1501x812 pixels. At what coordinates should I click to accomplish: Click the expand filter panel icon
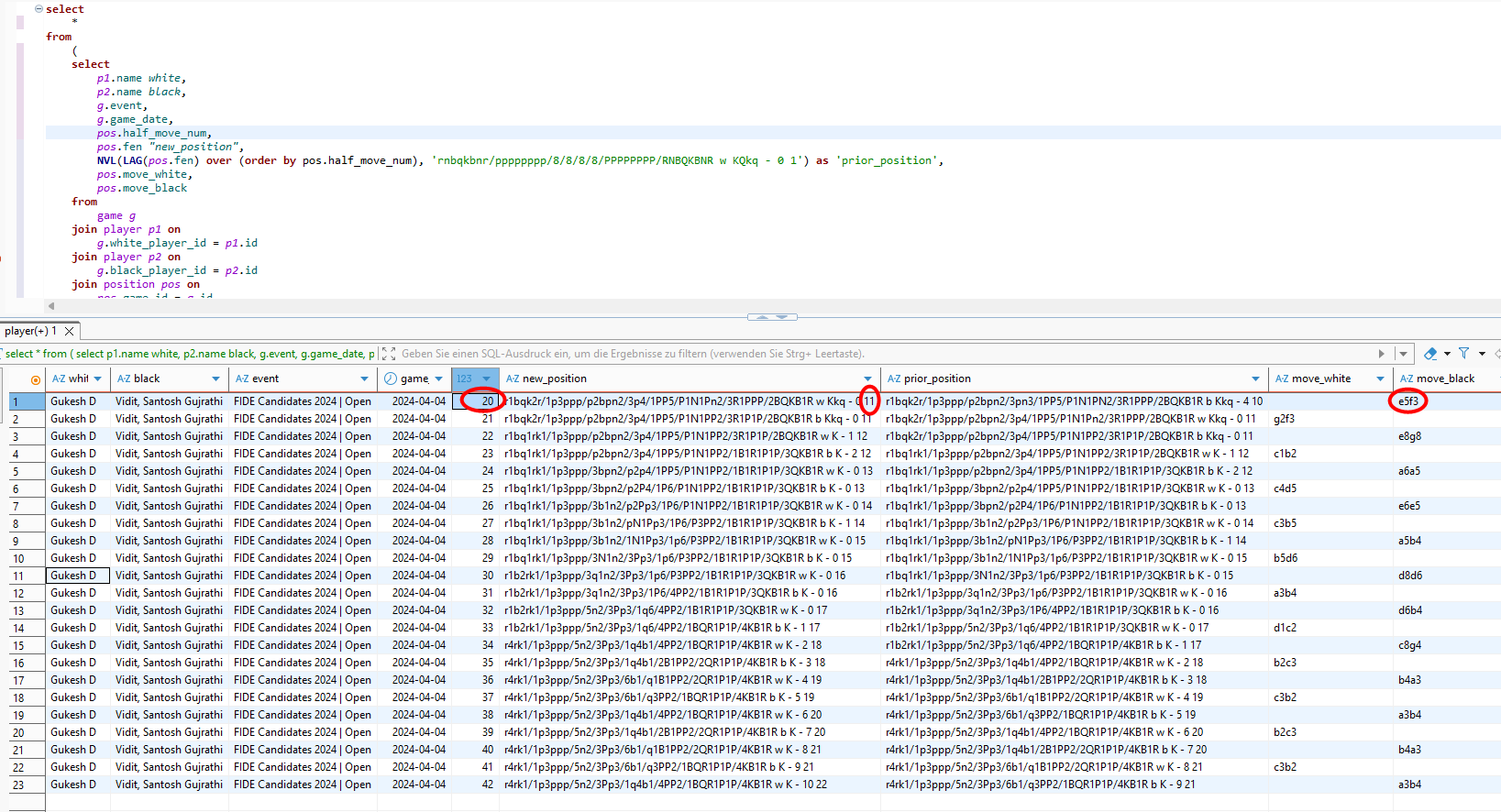389,354
